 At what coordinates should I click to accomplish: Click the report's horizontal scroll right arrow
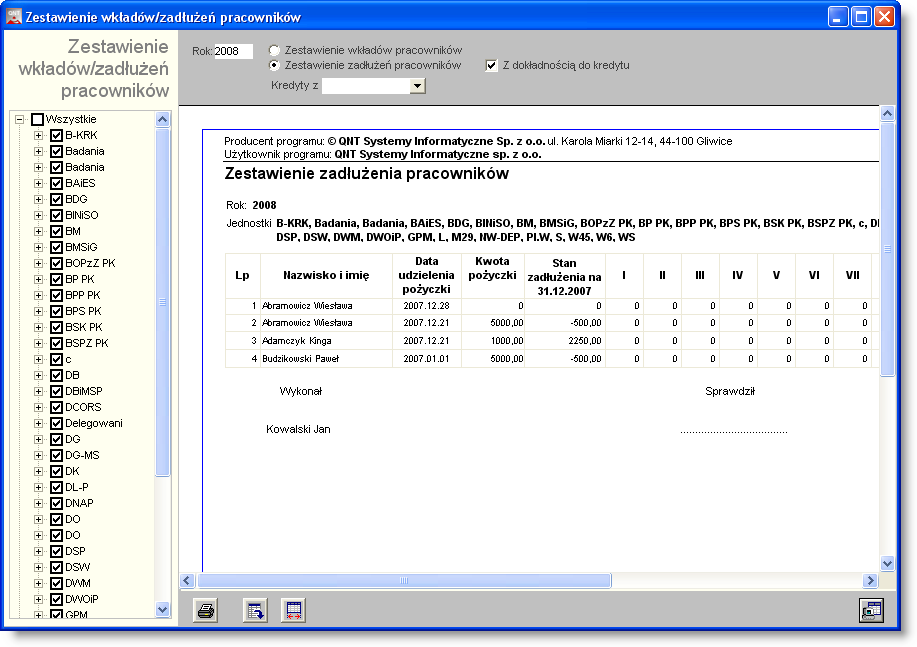[x=870, y=580]
